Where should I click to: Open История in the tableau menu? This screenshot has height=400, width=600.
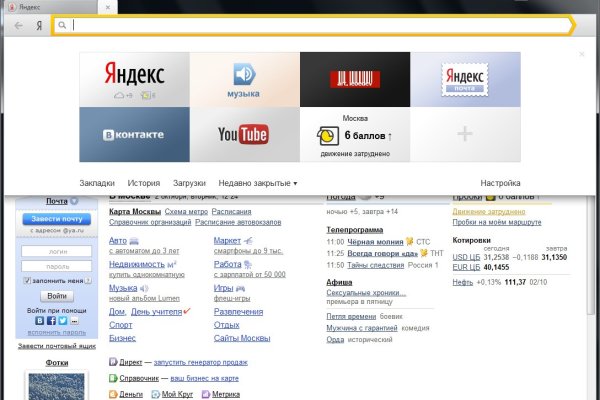144,184
